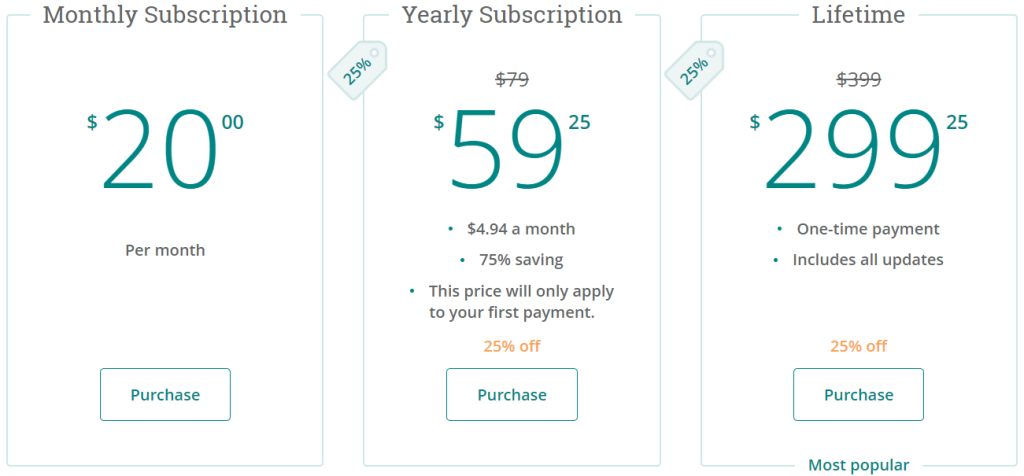Purchase the Monthly Subscription plan

[x=165, y=394]
